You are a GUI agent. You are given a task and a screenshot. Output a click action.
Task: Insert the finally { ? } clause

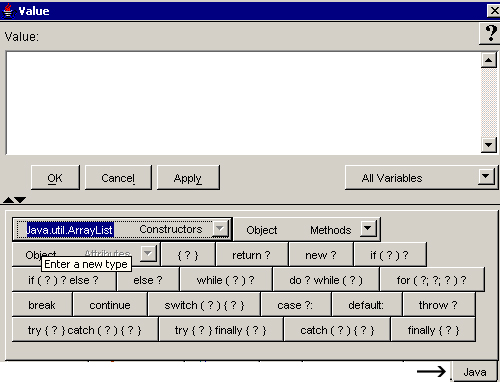pos(433,330)
